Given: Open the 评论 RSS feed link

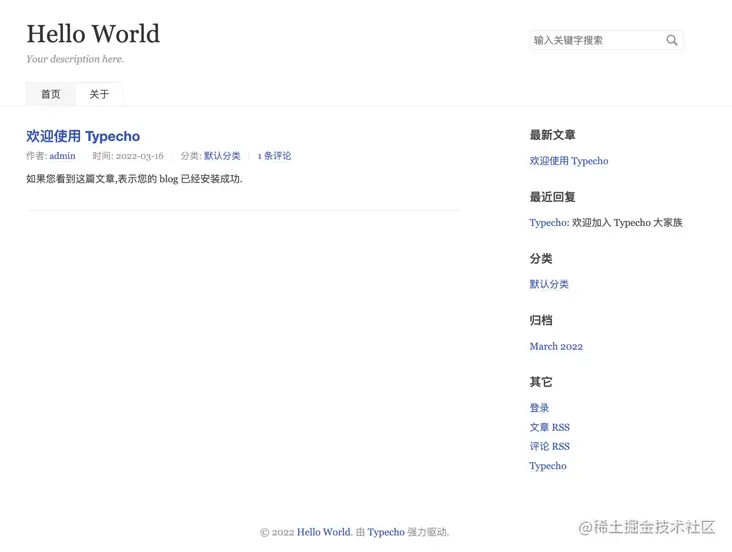Looking at the screenshot, I should tap(549, 446).
